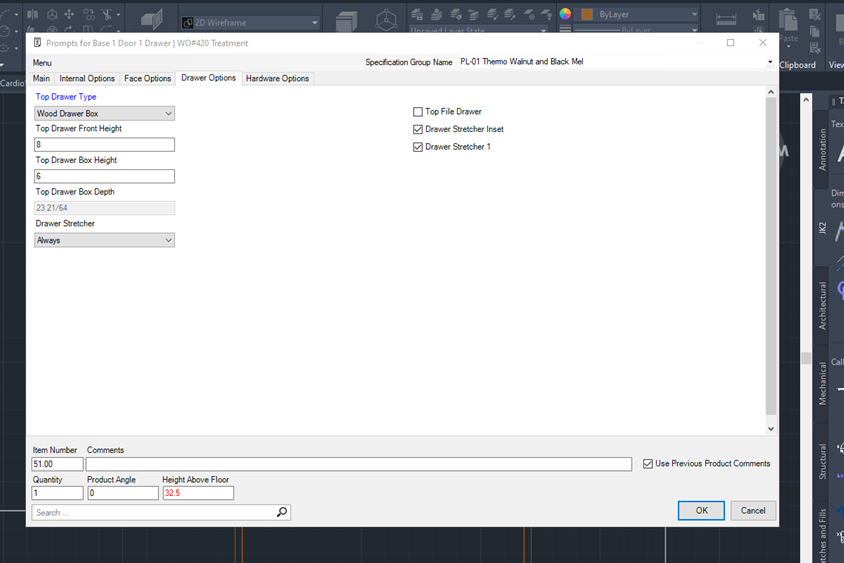Click the Match Properties icon in Clipboard panel
The image size is (844, 563).
[815, 48]
